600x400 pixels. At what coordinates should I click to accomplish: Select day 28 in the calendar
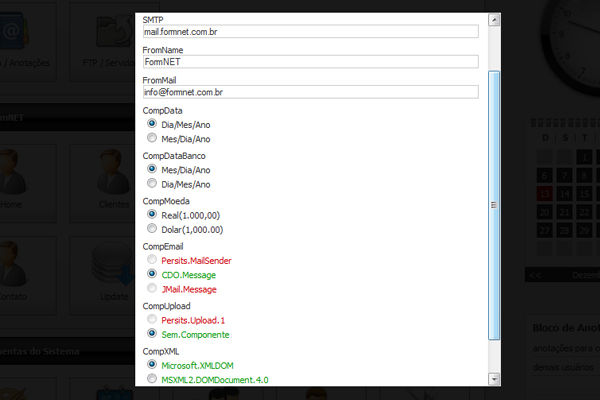[564, 231]
